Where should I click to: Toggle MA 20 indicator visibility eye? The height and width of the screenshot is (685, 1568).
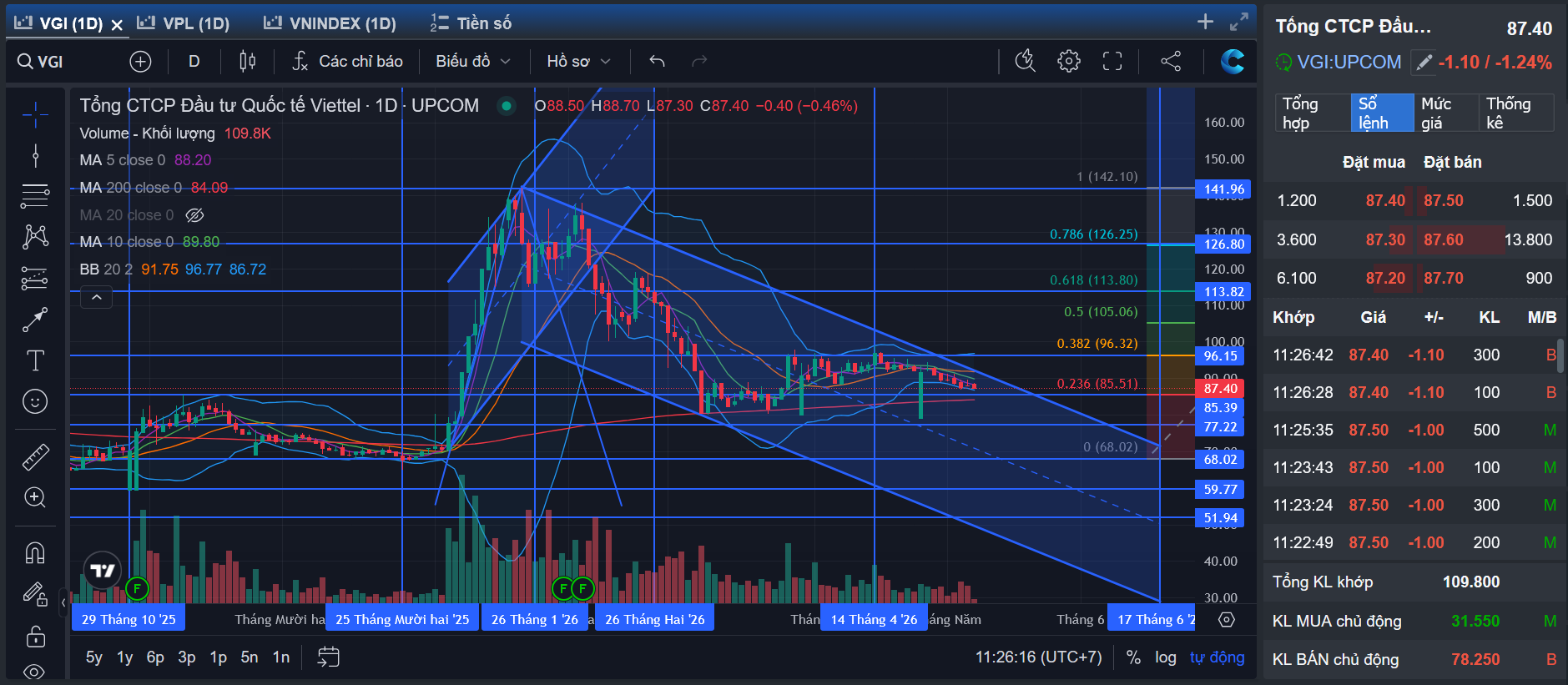pyautogui.click(x=194, y=215)
